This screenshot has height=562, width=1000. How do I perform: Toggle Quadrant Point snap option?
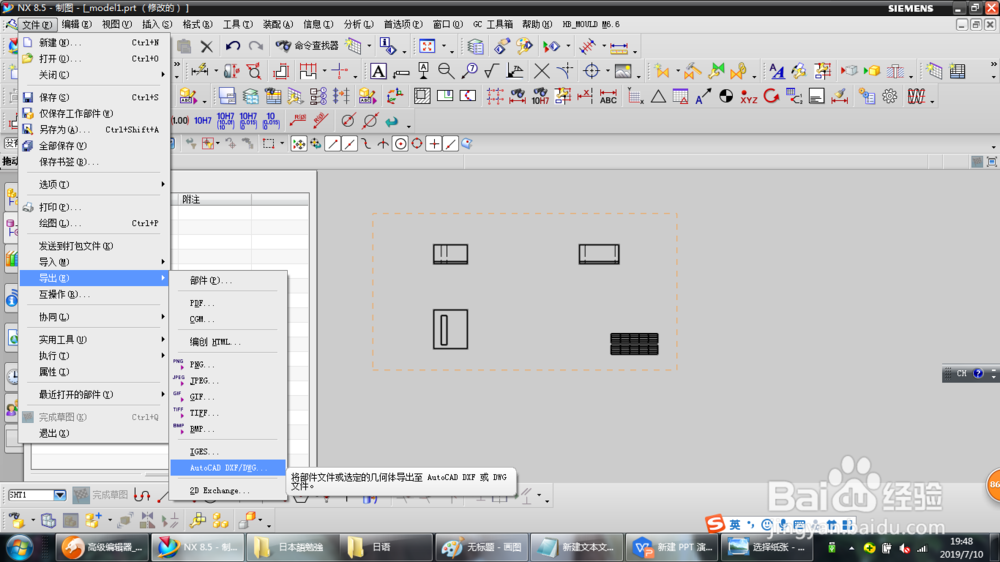click(x=416, y=144)
